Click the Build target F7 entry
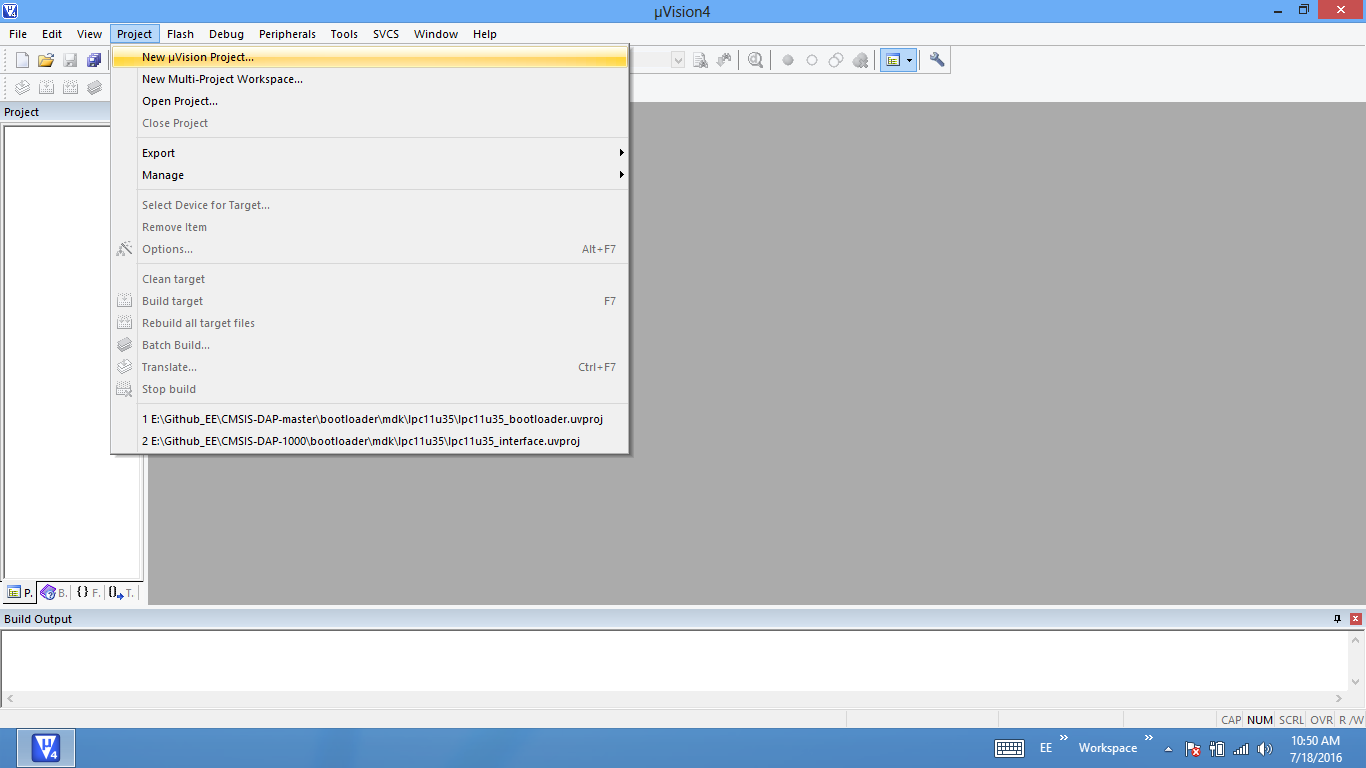 tap(370, 301)
